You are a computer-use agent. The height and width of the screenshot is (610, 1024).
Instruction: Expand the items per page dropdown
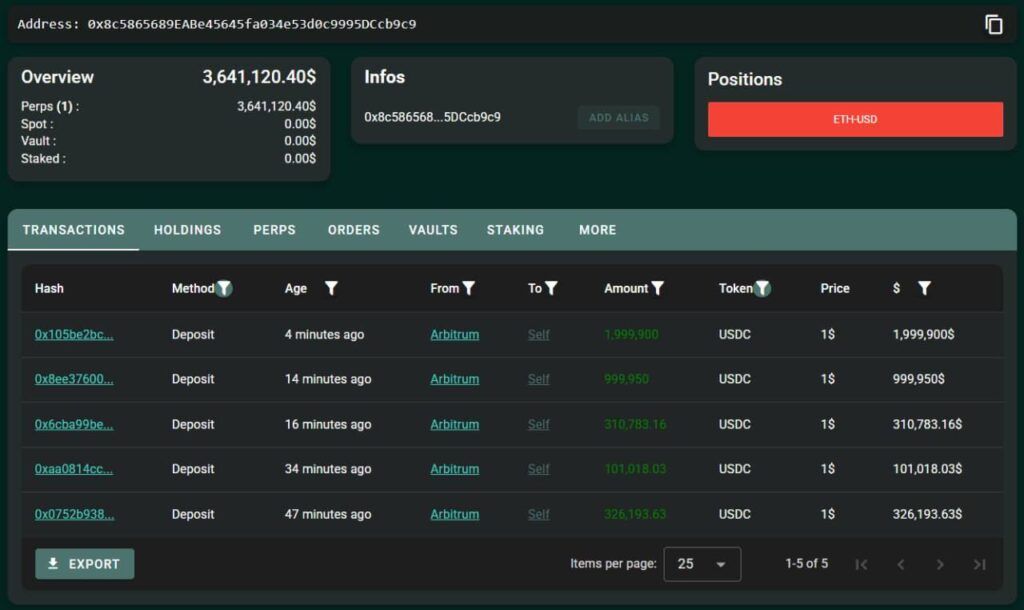coord(702,564)
